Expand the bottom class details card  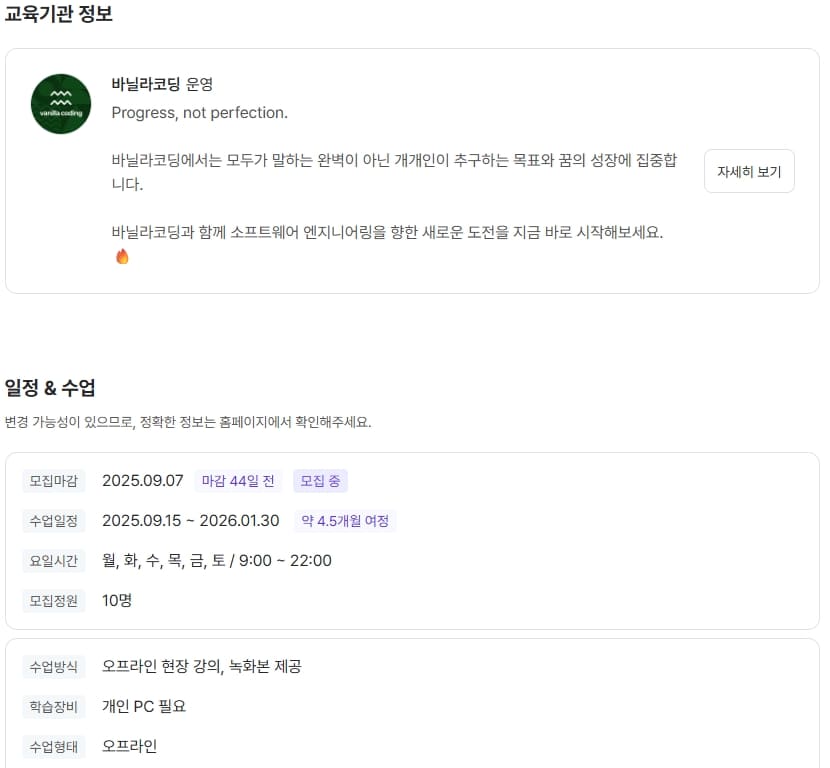[x=415, y=703]
